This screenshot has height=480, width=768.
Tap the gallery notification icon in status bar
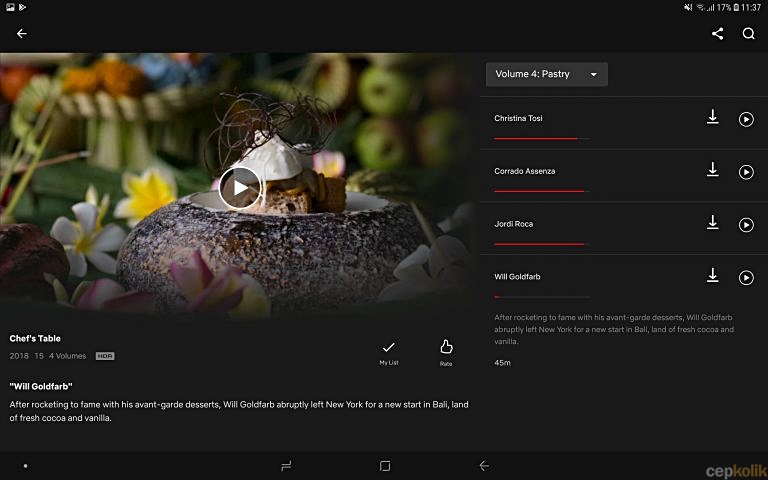[10, 7]
